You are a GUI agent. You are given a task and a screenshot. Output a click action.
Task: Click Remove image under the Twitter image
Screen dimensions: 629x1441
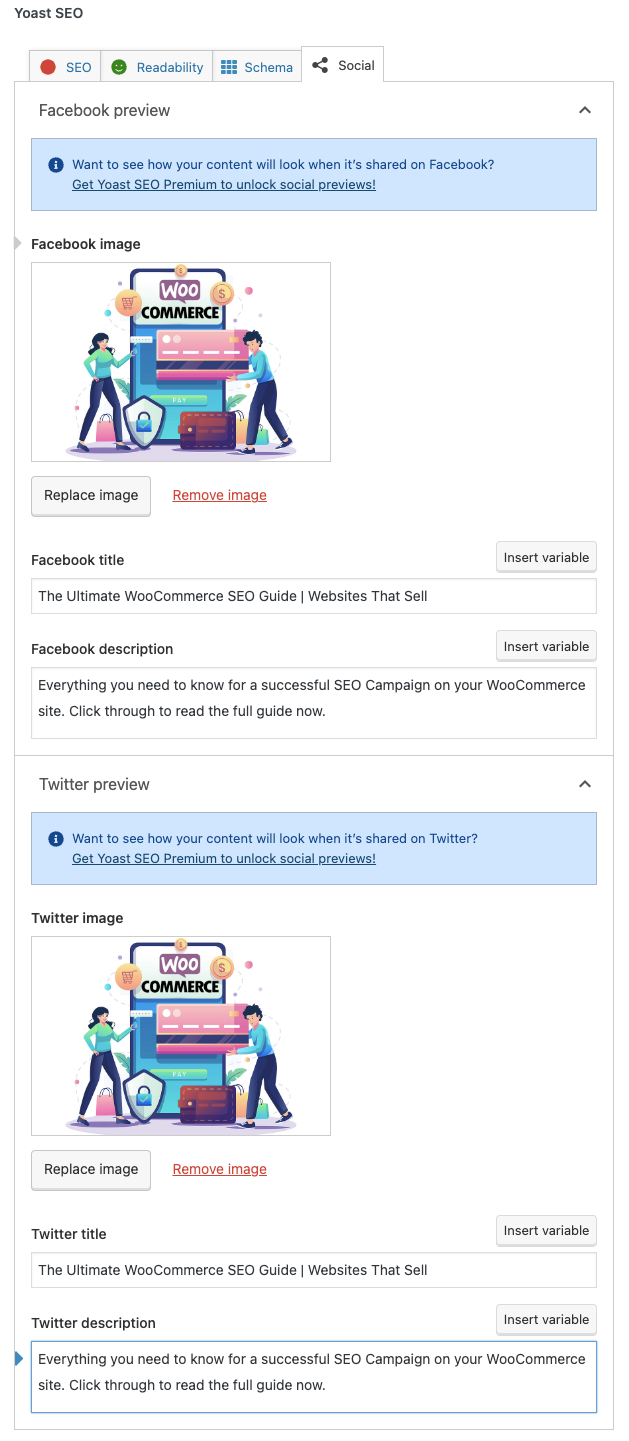pyautogui.click(x=219, y=1169)
